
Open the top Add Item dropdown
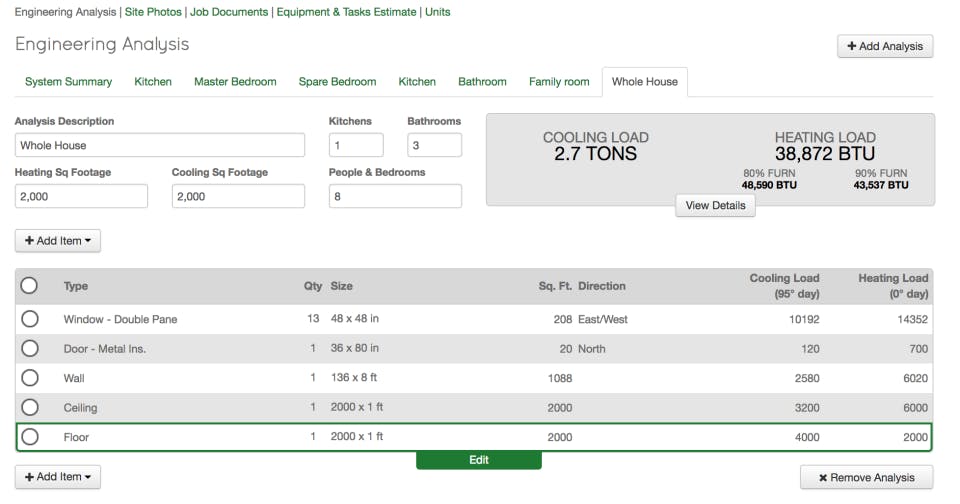58,241
